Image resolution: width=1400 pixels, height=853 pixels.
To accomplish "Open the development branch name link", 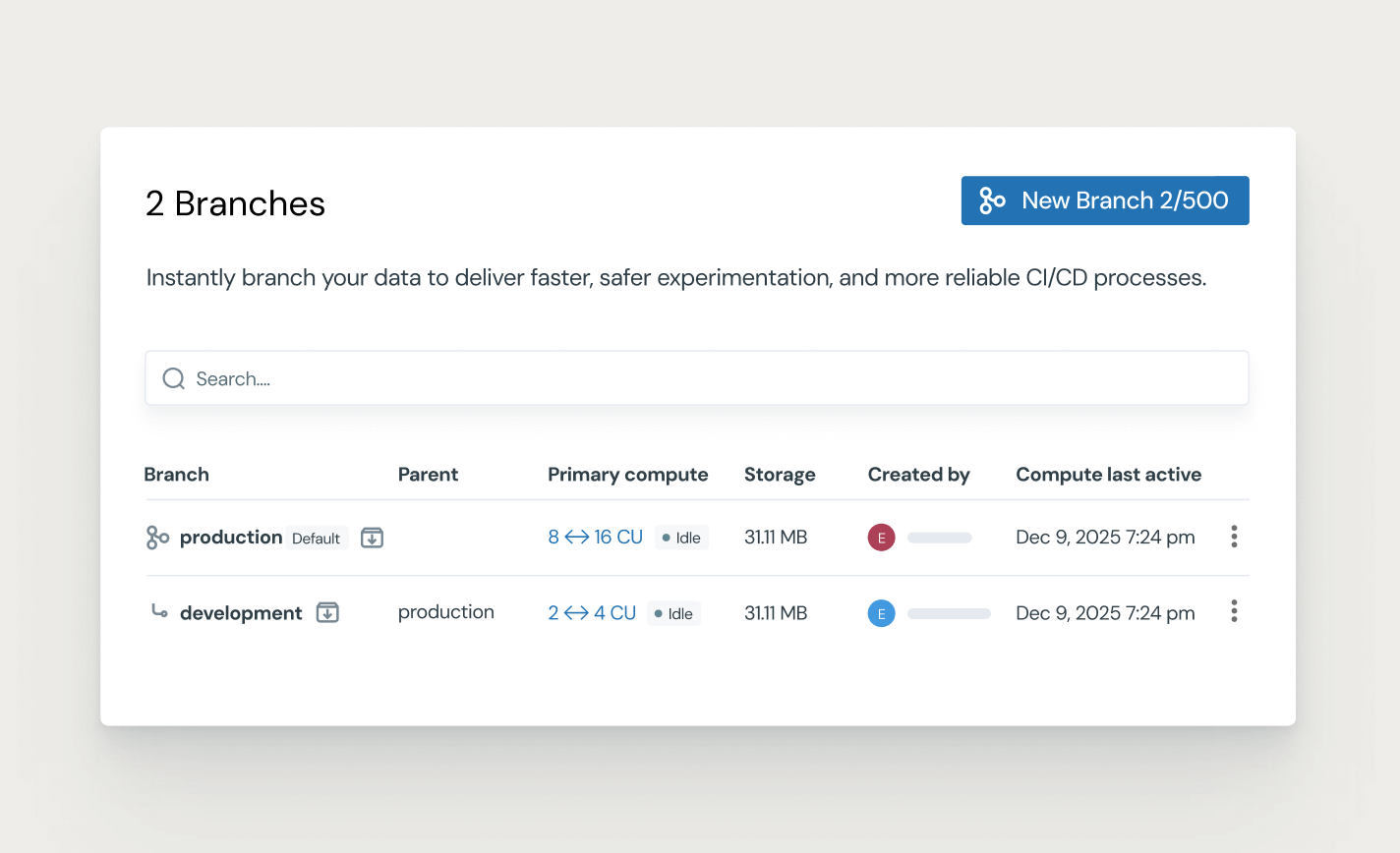I will coord(241,613).
